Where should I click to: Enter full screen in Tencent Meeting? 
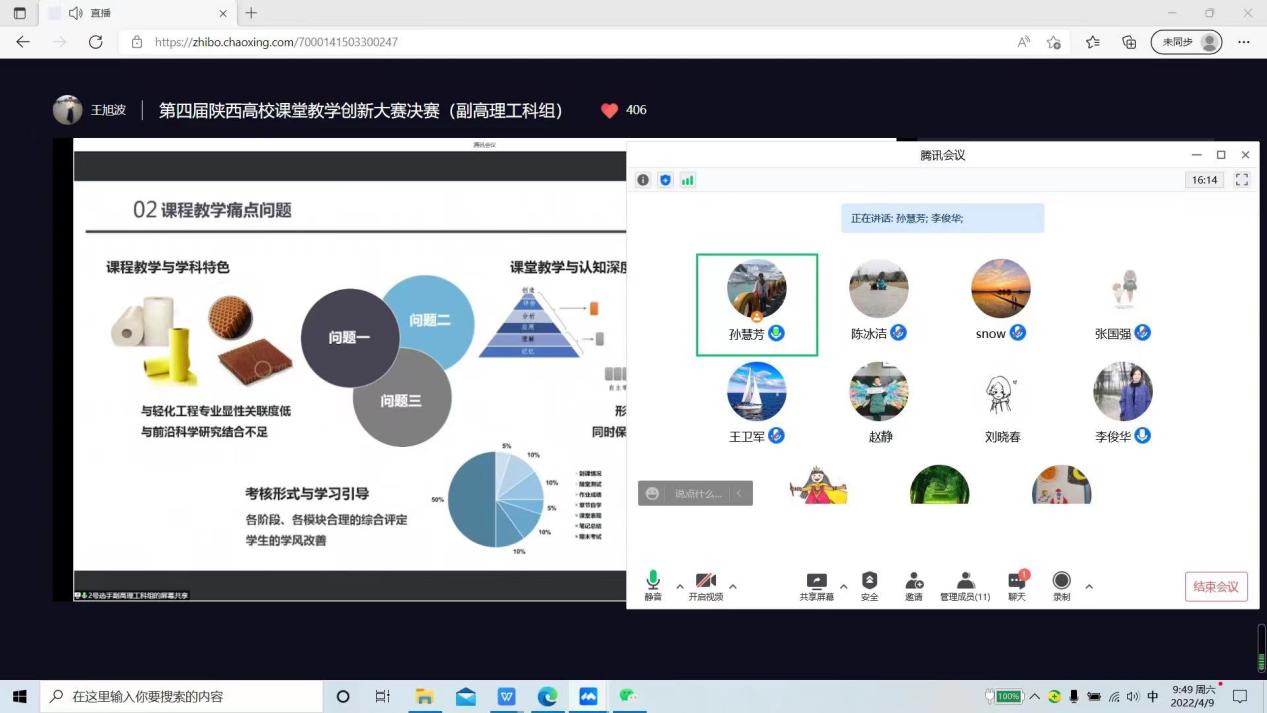pyautogui.click(x=1242, y=180)
